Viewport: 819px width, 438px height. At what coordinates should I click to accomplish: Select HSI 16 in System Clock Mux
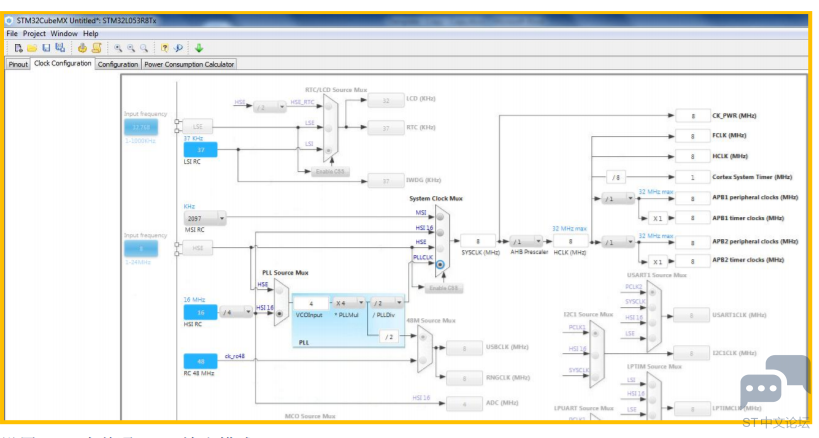pos(440,232)
